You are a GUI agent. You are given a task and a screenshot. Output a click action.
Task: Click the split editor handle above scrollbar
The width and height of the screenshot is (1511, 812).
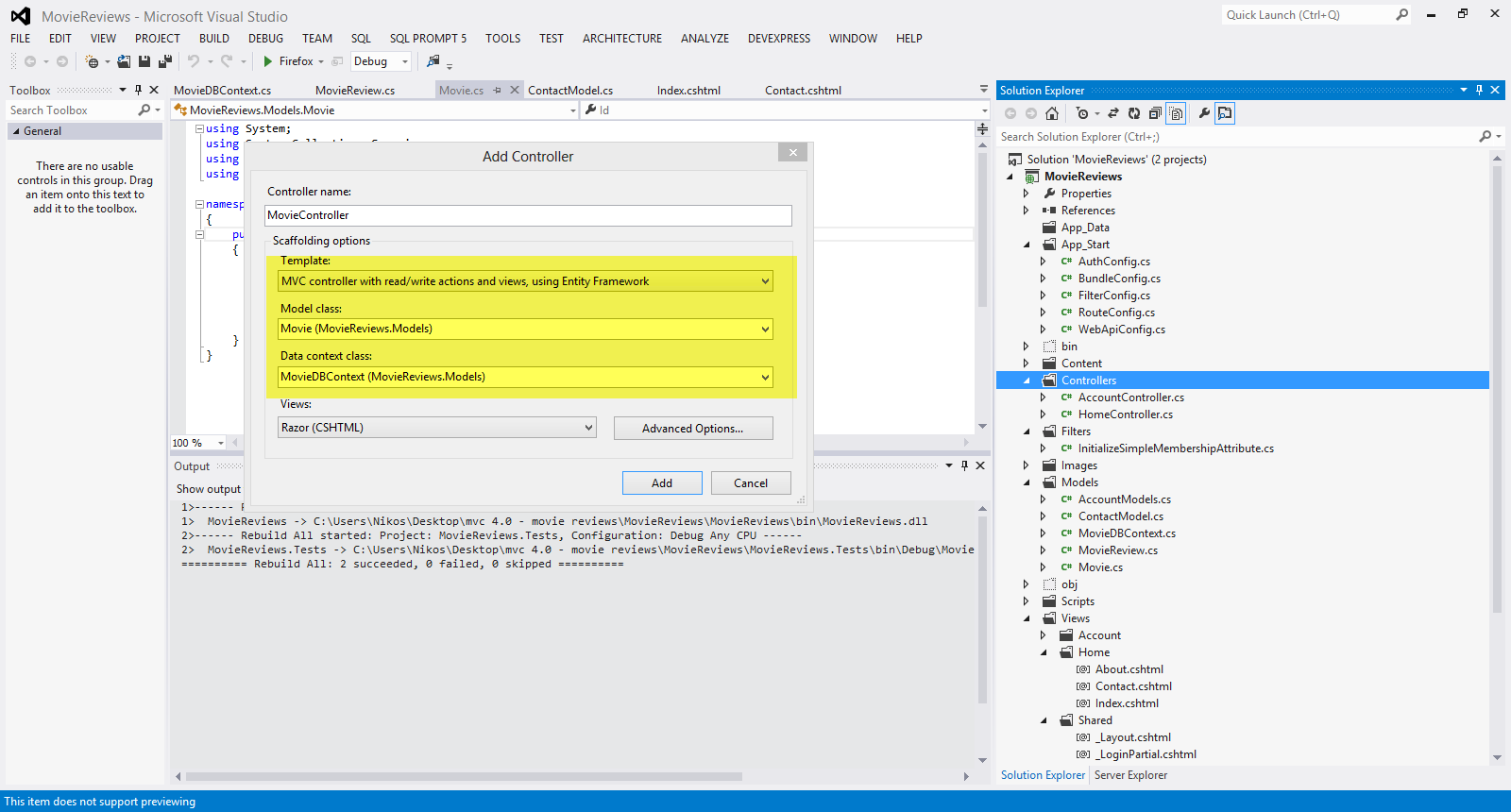tap(983, 128)
